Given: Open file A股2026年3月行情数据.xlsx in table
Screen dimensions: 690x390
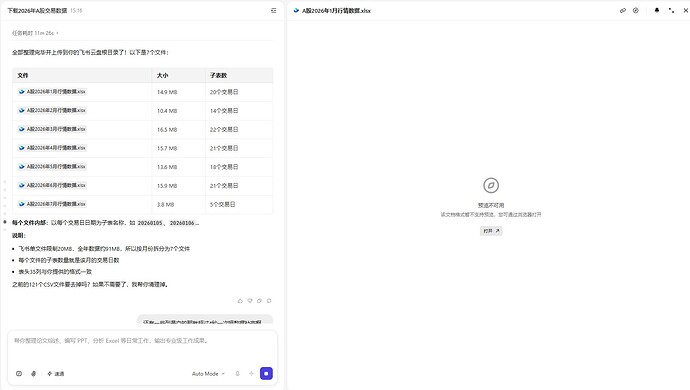Looking at the screenshot, I should coord(52,129).
